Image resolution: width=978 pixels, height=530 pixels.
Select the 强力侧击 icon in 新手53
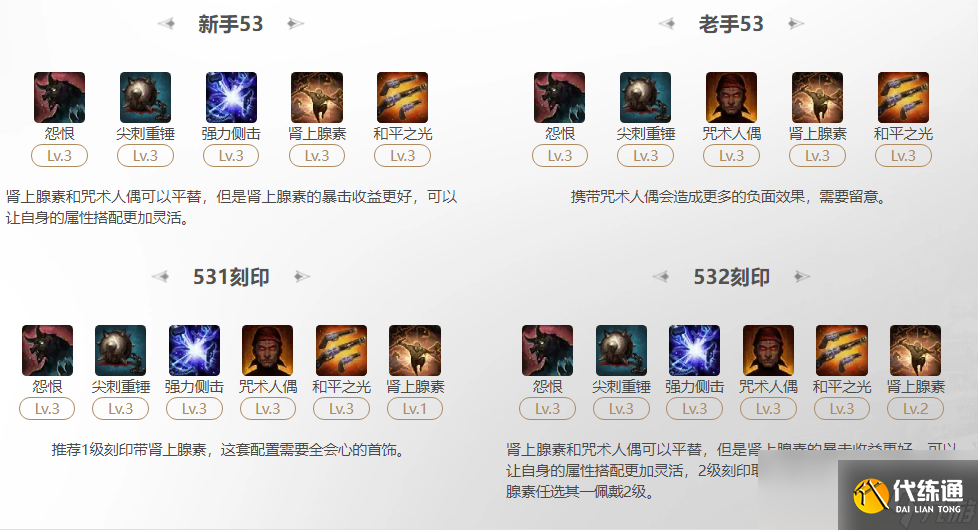pos(231,97)
